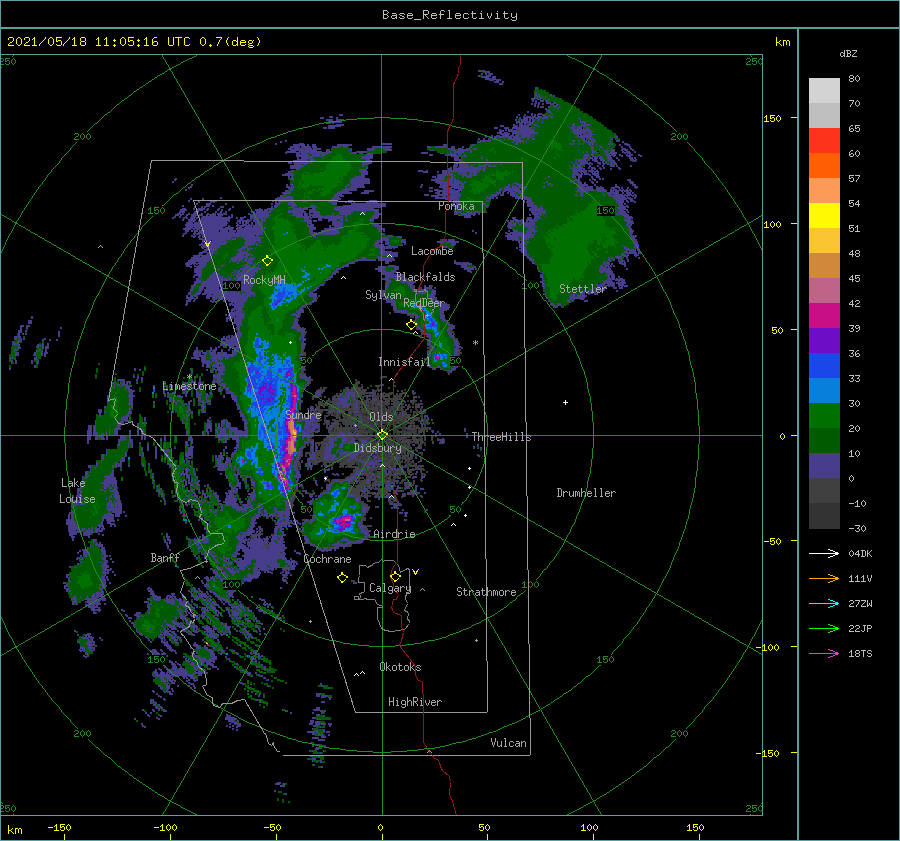Click the yellow diamond marker below RedDeer

411,325
